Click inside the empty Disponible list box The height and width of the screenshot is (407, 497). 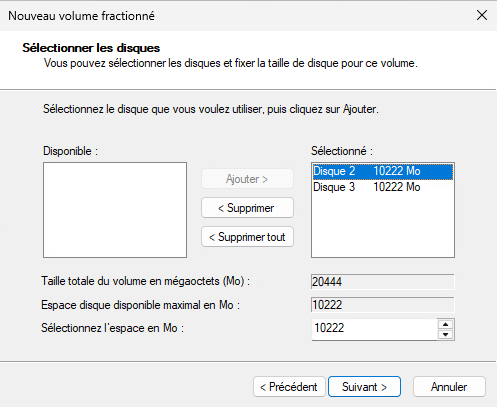115,210
